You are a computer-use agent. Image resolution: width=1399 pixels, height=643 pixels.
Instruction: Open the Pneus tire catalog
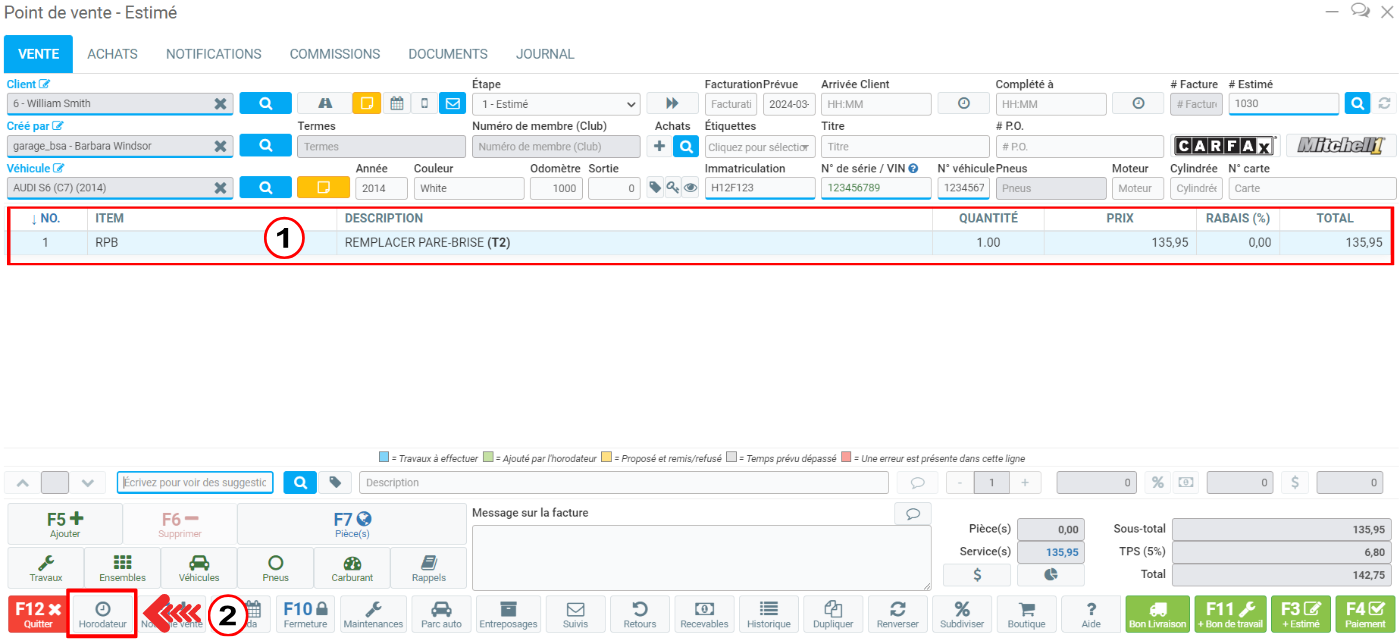click(275, 567)
